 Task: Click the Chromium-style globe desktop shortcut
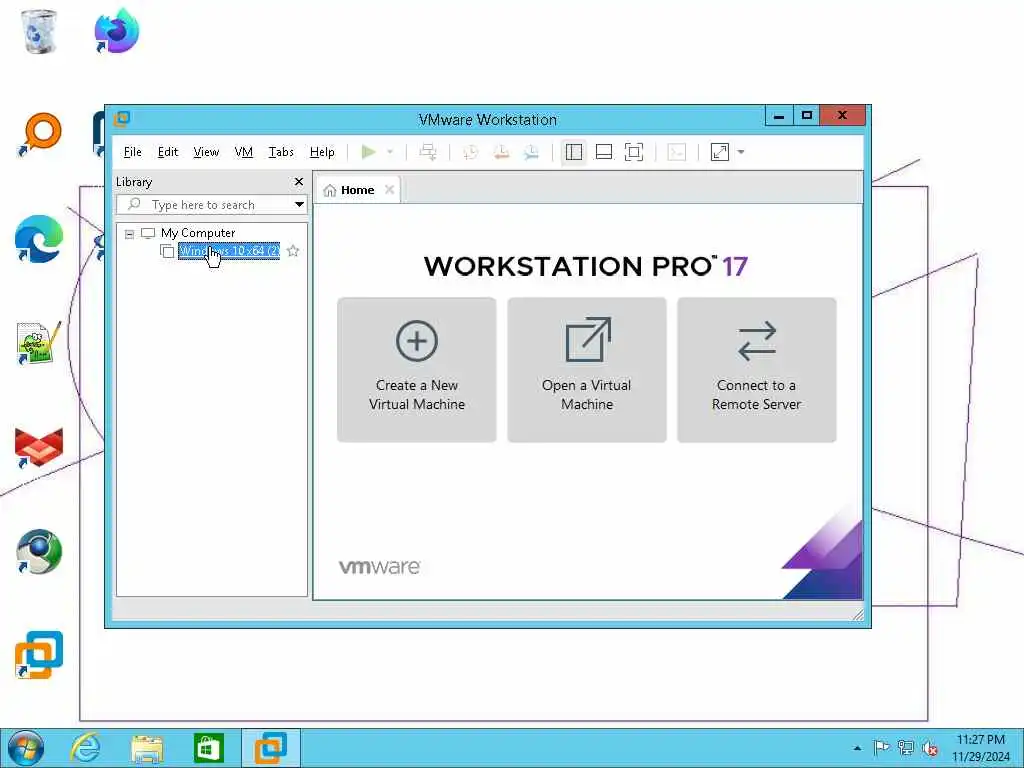39,551
